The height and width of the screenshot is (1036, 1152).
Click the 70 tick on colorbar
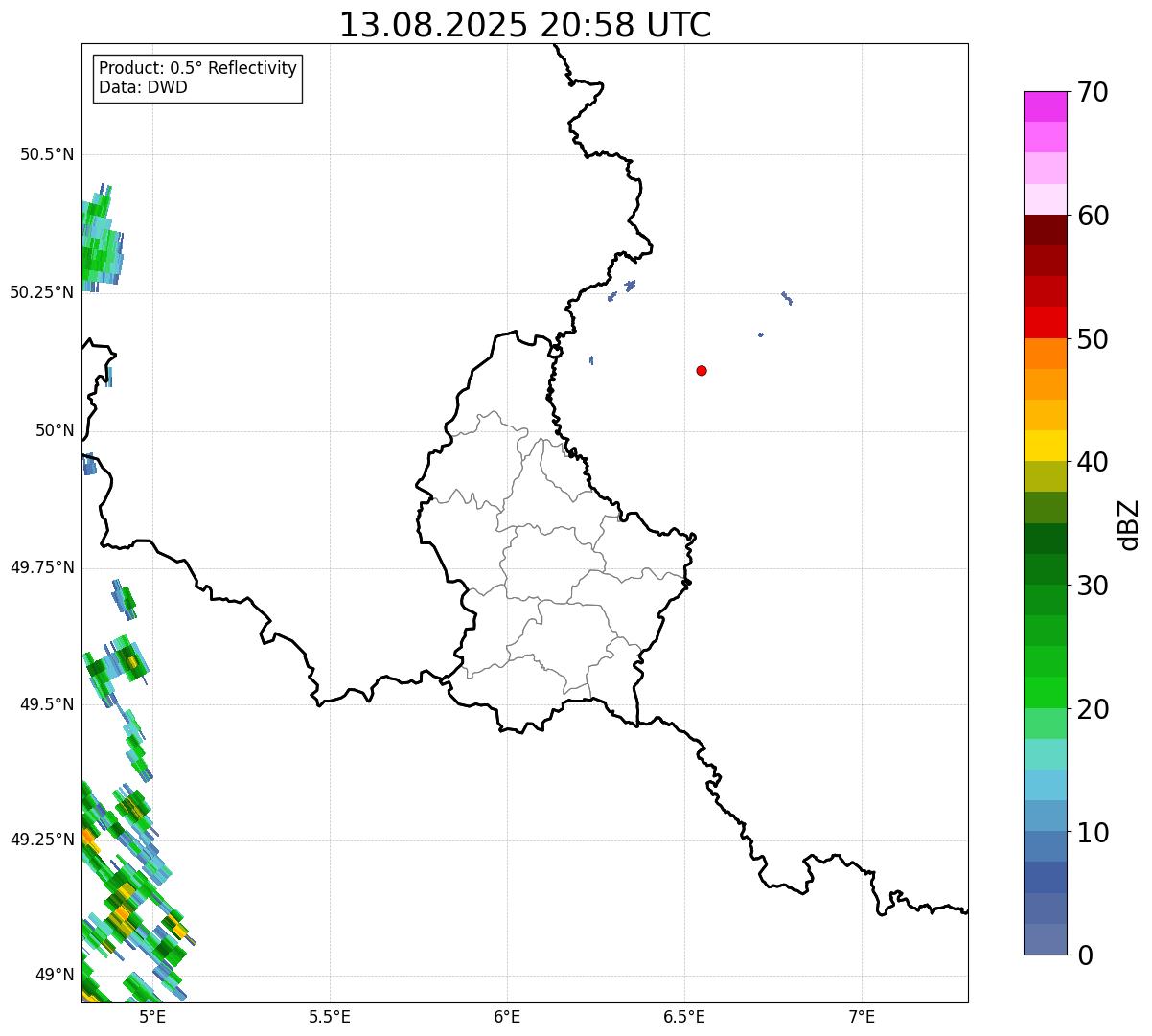click(1092, 92)
